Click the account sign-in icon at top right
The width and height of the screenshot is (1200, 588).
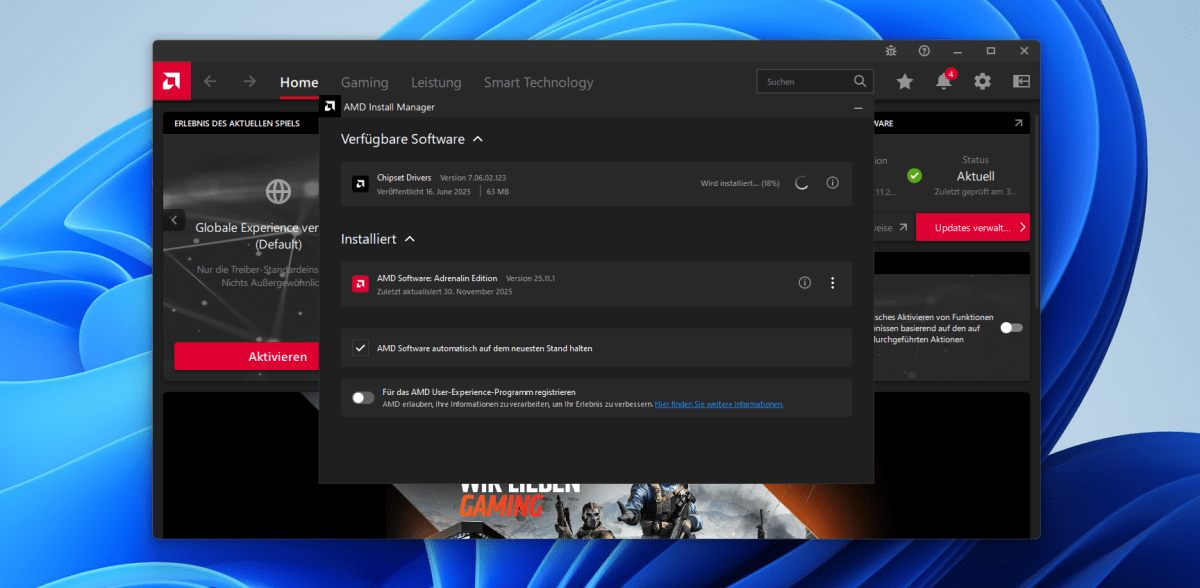point(1021,81)
